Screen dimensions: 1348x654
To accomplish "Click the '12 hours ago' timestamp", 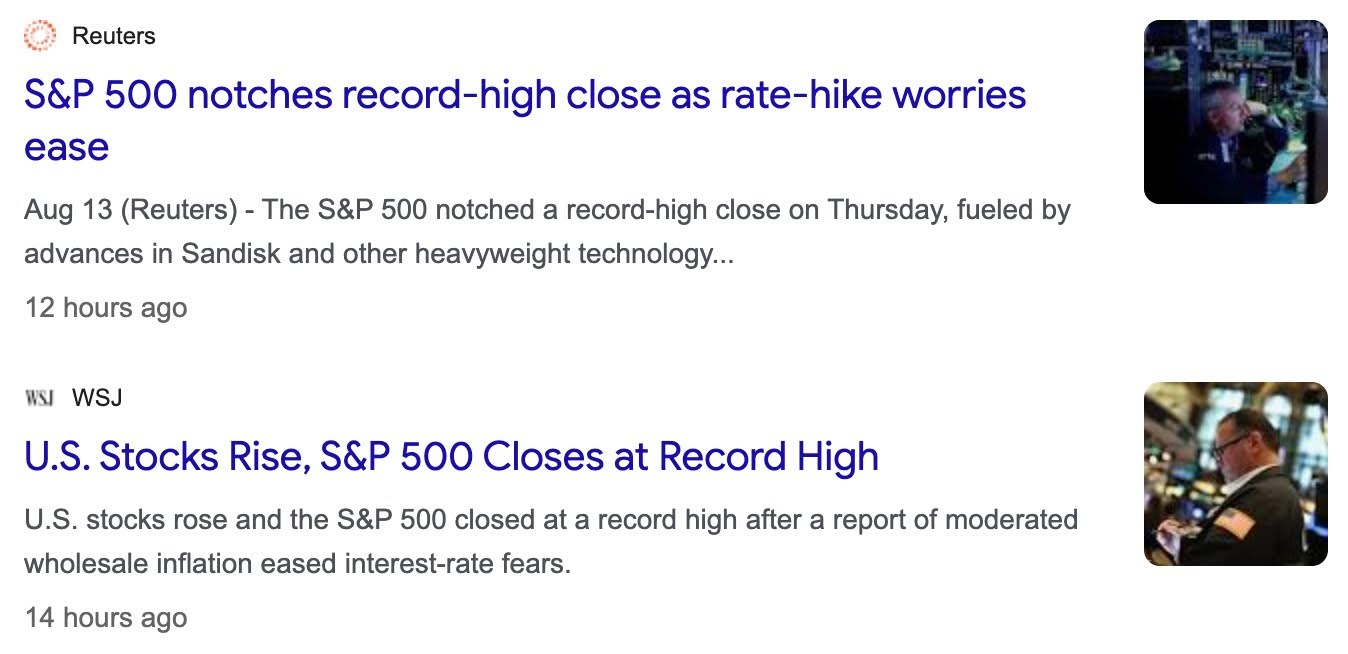I will point(106,307).
